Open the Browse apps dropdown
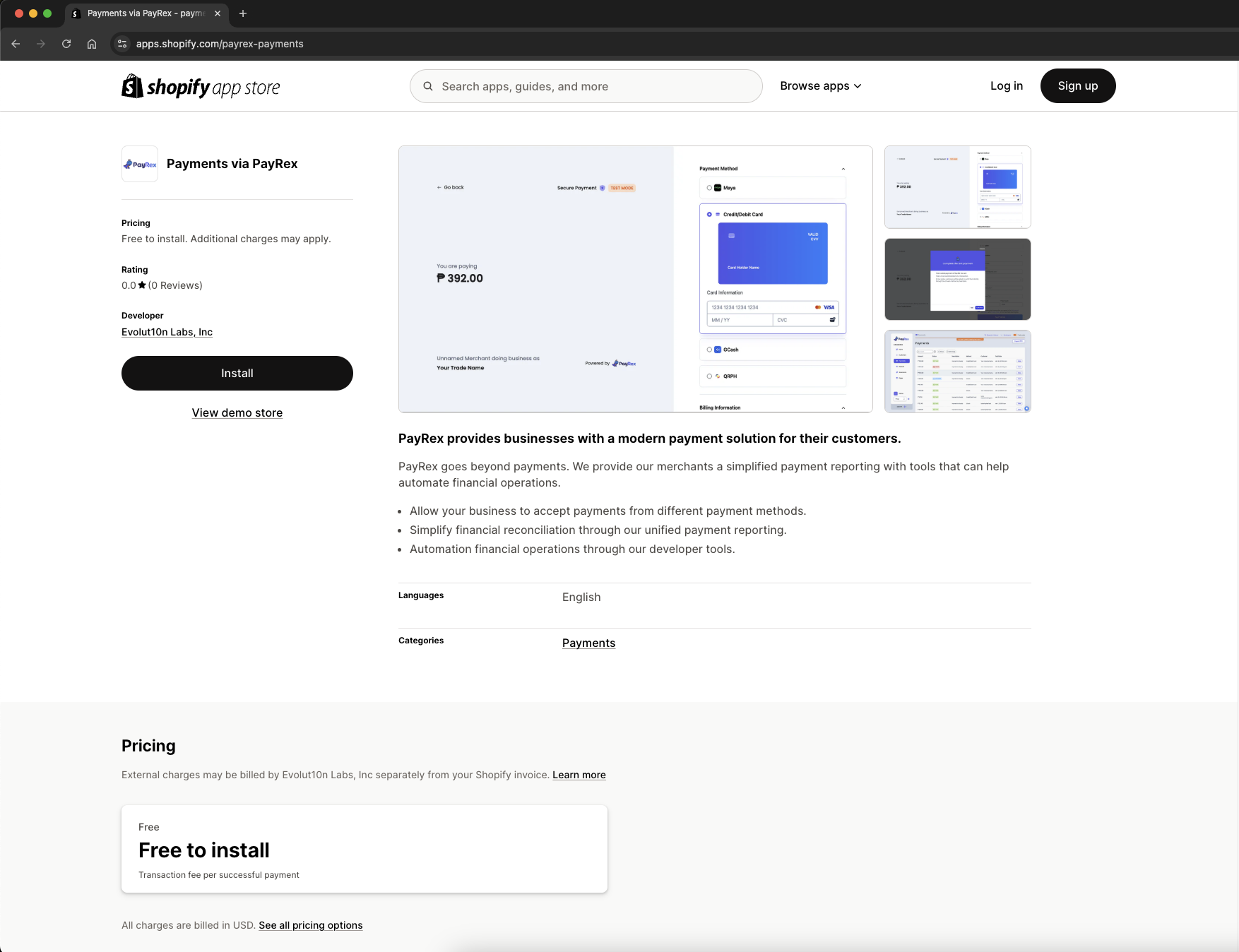Image resolution: width=1239 pixels, height=952 pixels. click(x=820, y=85)
